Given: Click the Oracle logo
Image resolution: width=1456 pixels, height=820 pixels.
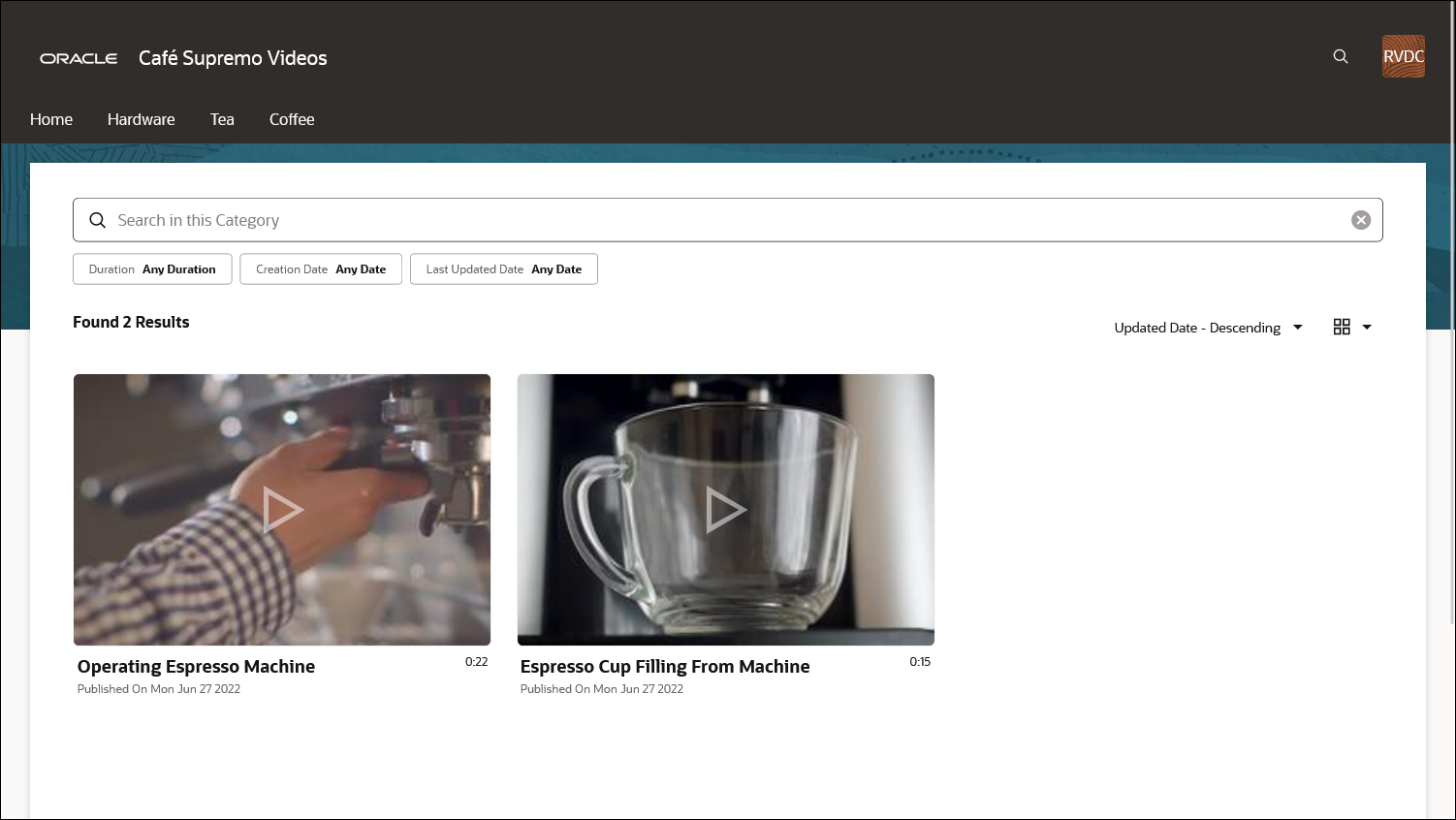Looking at the screenshot, I should pos(79,58).
